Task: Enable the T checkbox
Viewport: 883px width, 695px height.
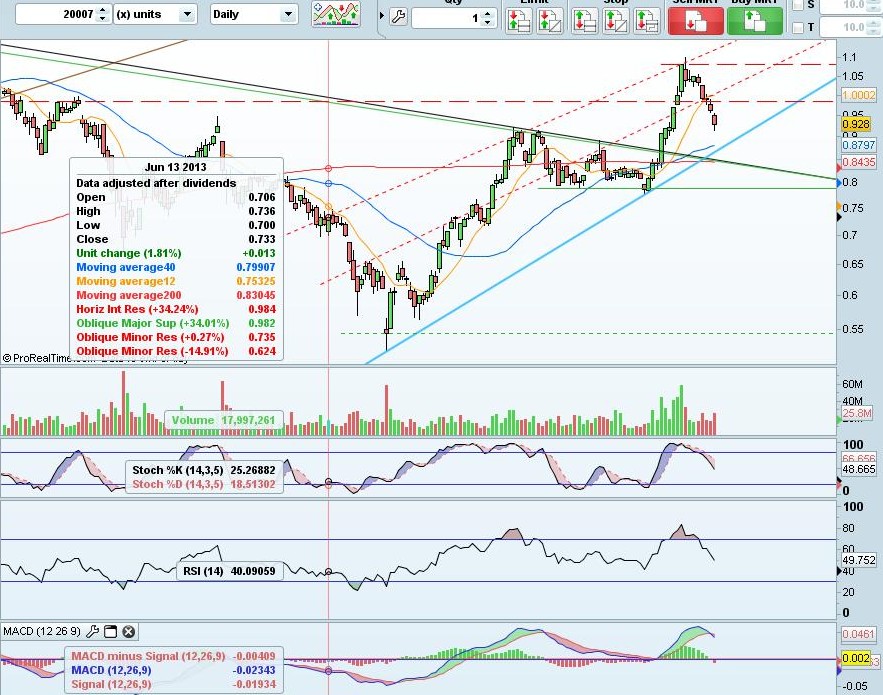Action: [x=797, y=27]
